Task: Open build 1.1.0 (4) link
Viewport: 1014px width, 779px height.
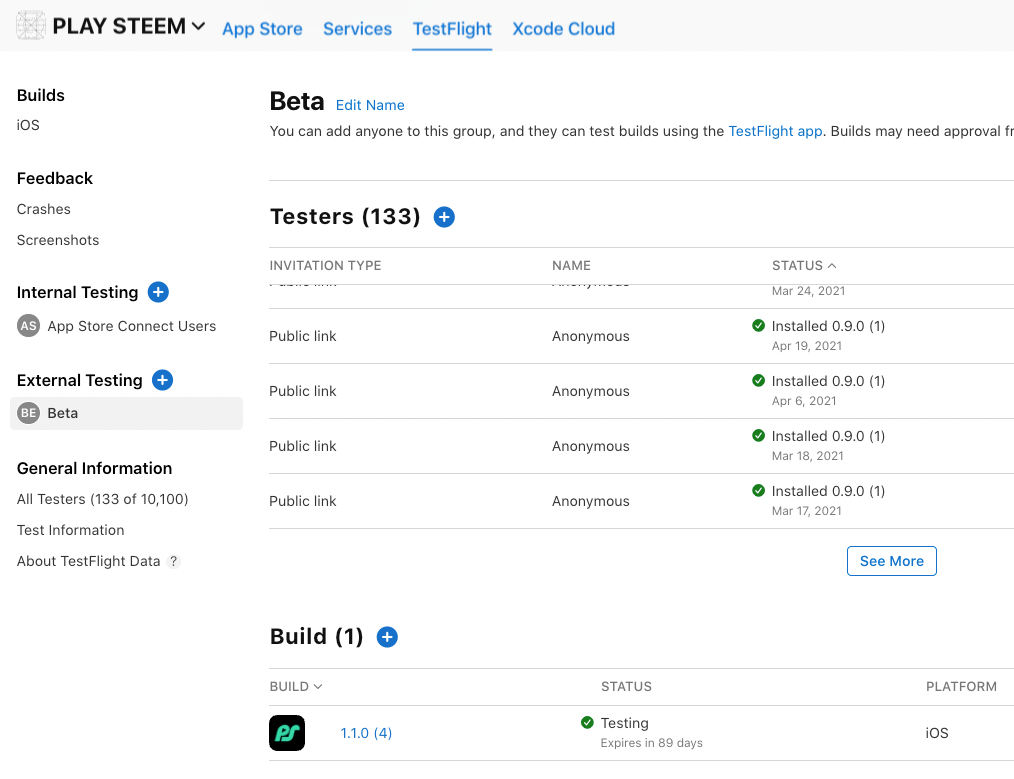Action: pyautogui.click(x=366, y=733)
